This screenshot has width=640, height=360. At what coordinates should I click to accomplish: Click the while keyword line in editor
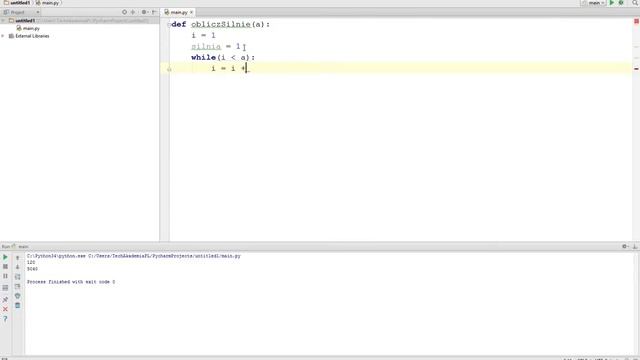point(223,58)
